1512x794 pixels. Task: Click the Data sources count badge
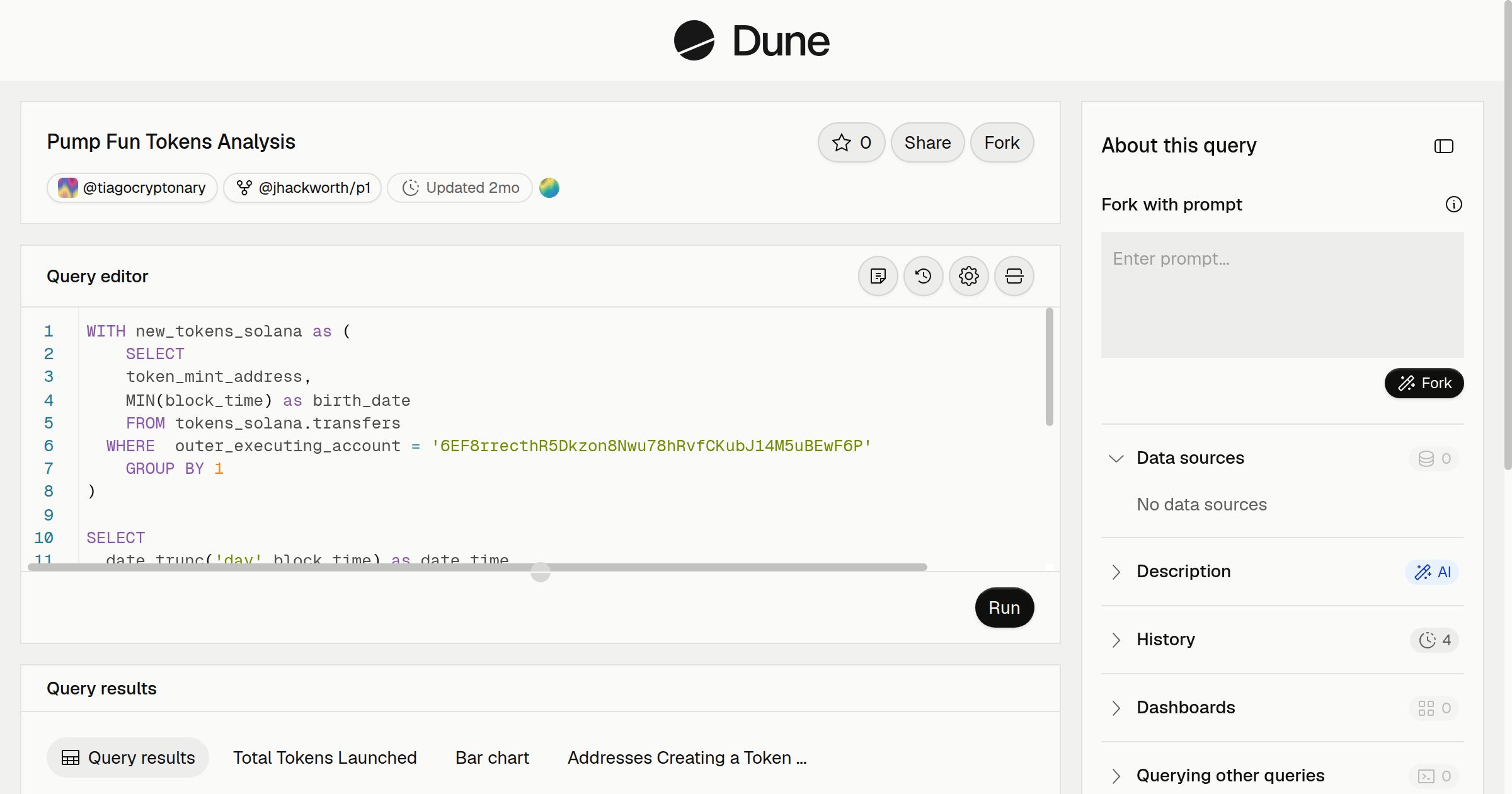pos(1435,458)
